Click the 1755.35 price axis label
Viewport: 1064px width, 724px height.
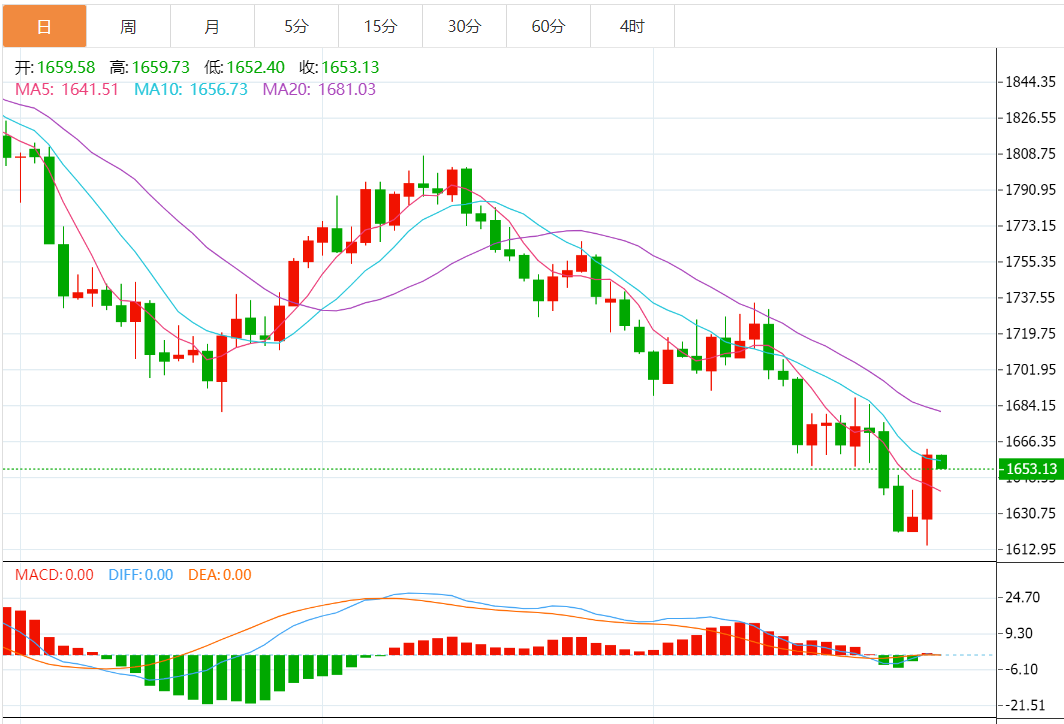coord(1030,262)
